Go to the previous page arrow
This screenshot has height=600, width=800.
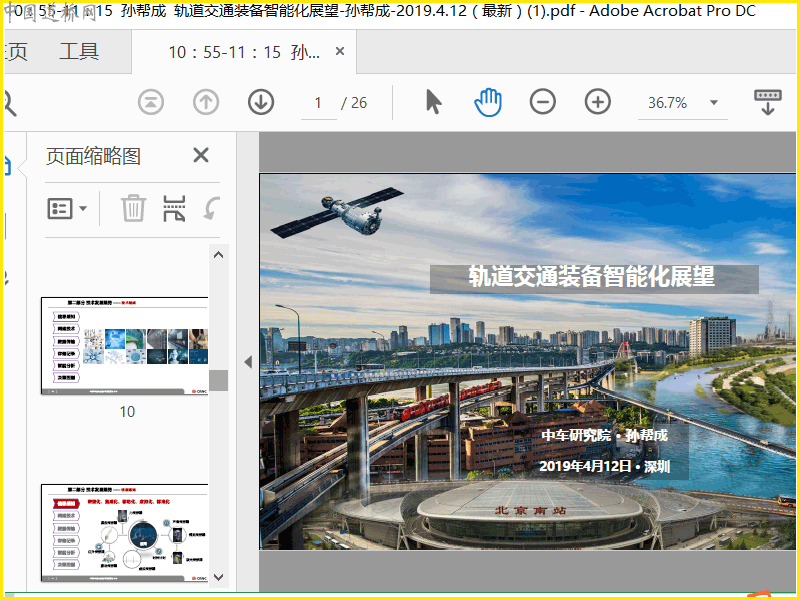click(206, 102)
